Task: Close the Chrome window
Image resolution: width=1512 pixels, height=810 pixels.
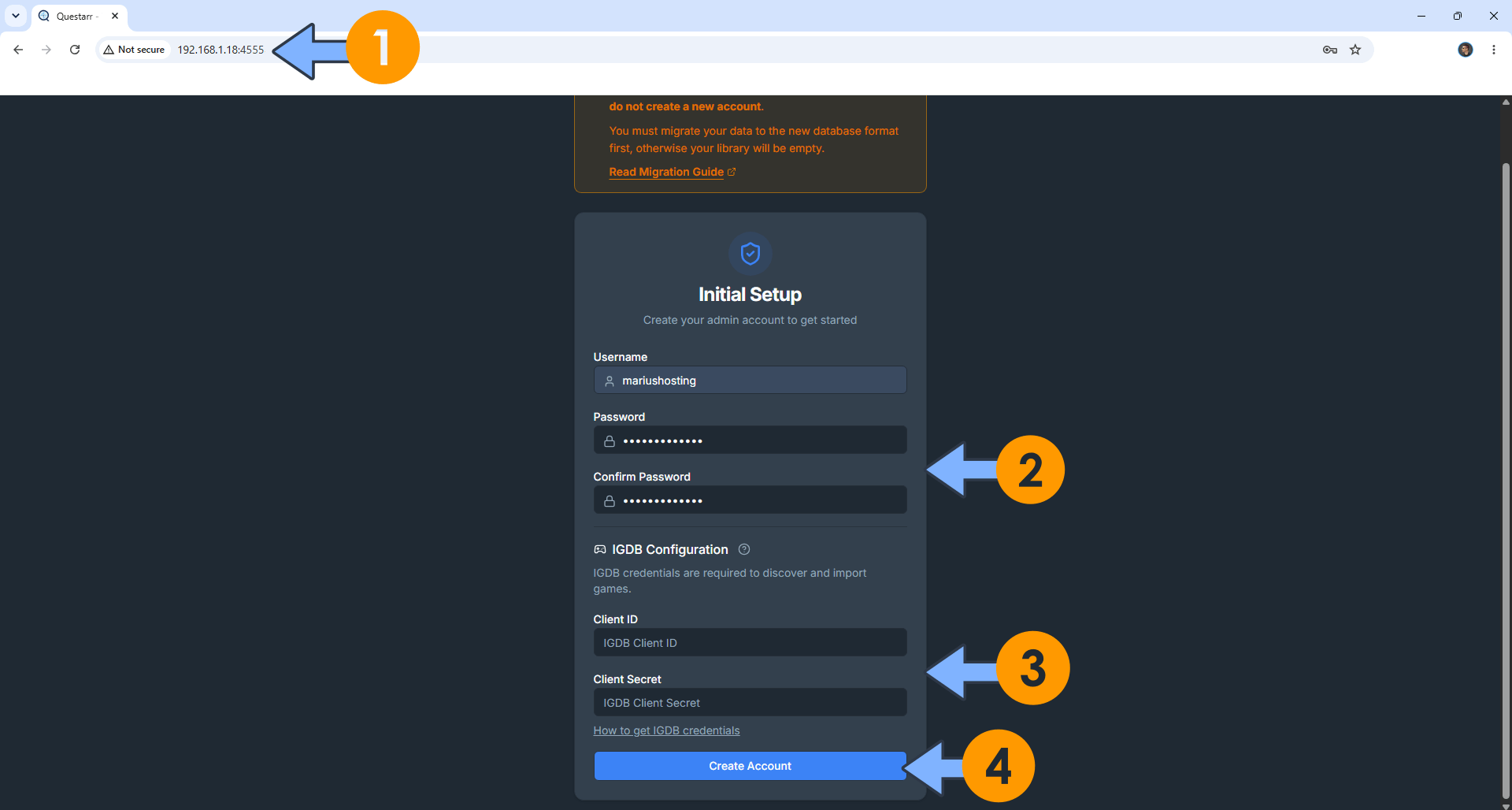Action: pos(1494,16)
